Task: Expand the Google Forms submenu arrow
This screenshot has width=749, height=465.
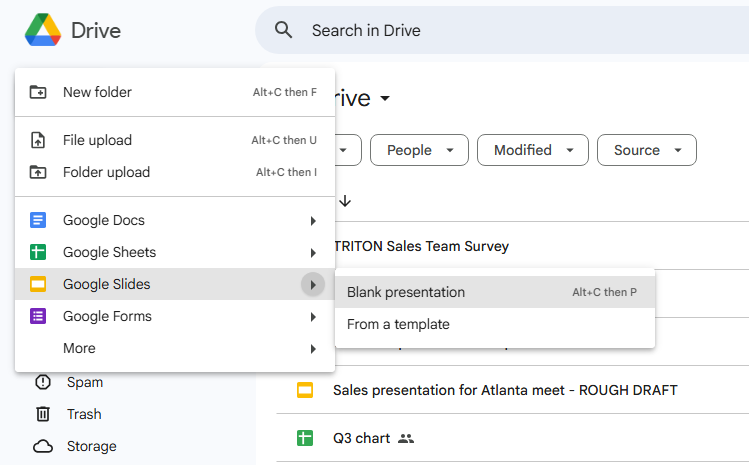Action: [313, 317]
